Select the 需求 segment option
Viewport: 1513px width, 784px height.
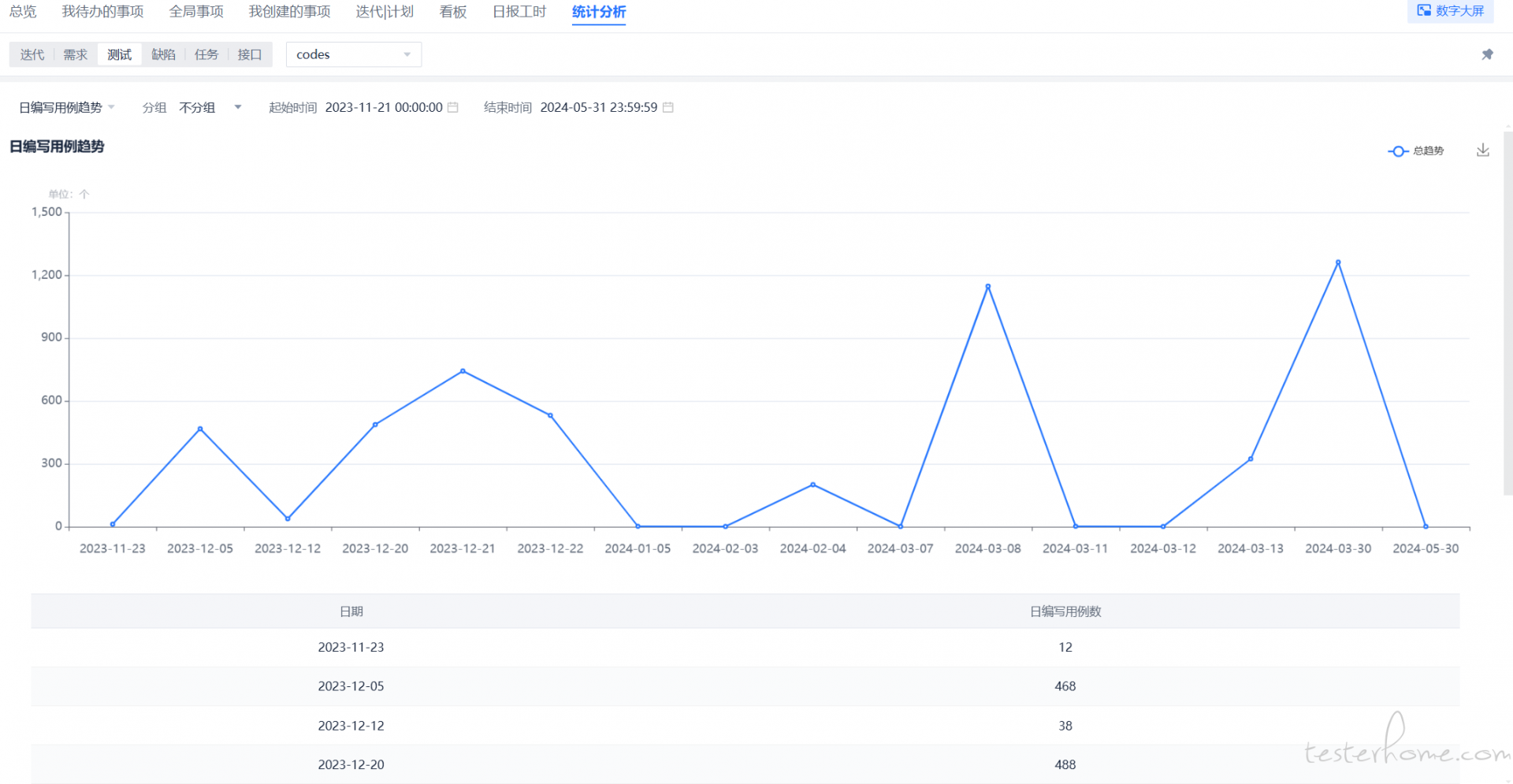(76, 54)
